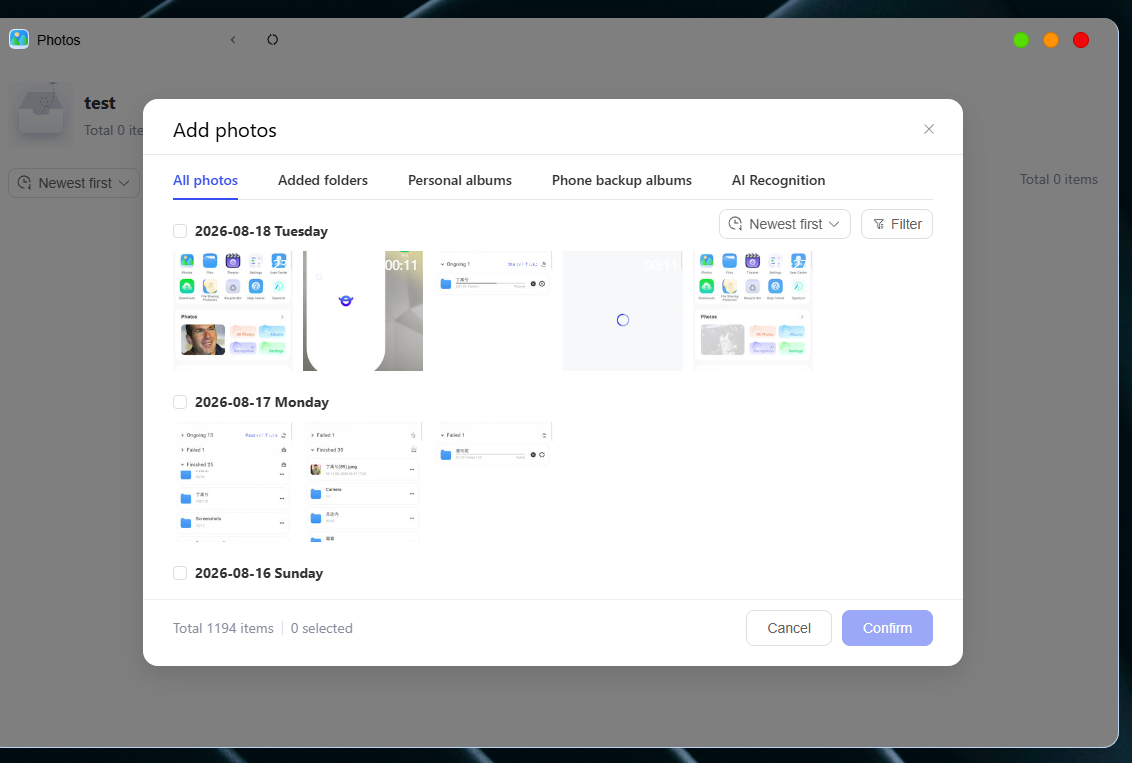Select the Monday thumbnail showing only Failed 1
1132x763 pixels.
coord(492,482)
